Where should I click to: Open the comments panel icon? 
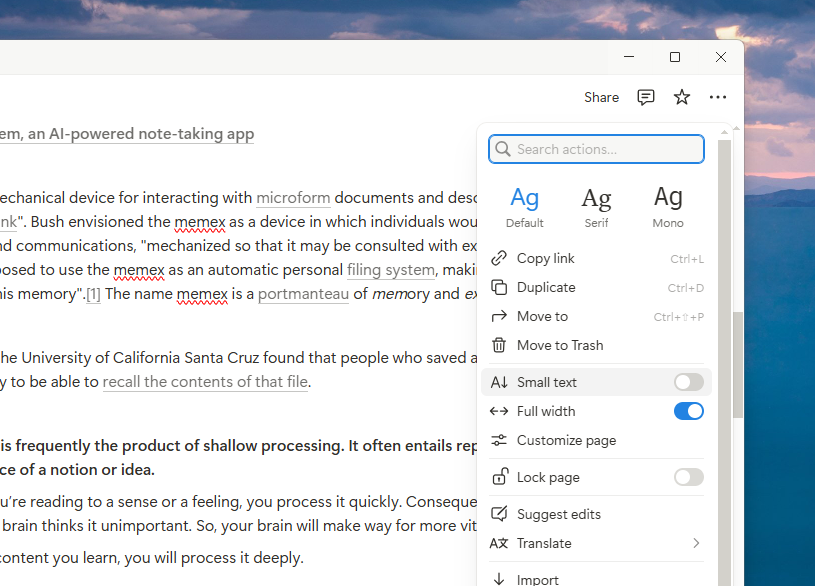[646, 97]
